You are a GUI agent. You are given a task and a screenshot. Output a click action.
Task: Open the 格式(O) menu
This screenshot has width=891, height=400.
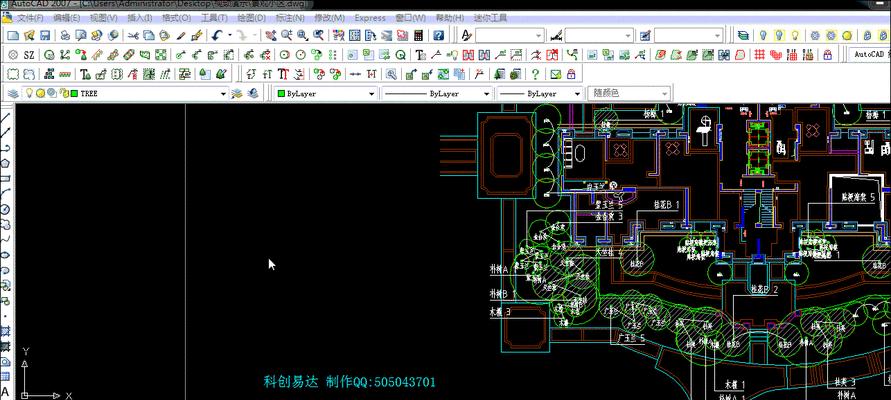(176, 18)
